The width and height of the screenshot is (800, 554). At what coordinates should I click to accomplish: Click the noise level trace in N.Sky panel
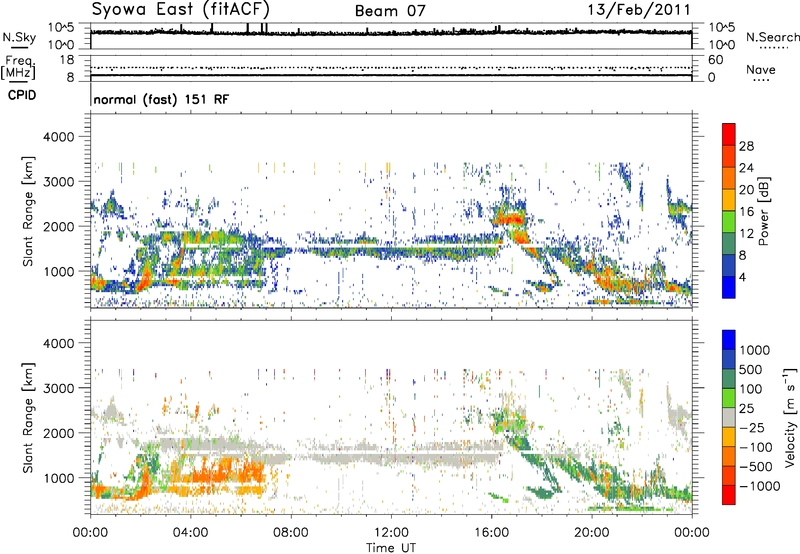(x=391, y=32)
